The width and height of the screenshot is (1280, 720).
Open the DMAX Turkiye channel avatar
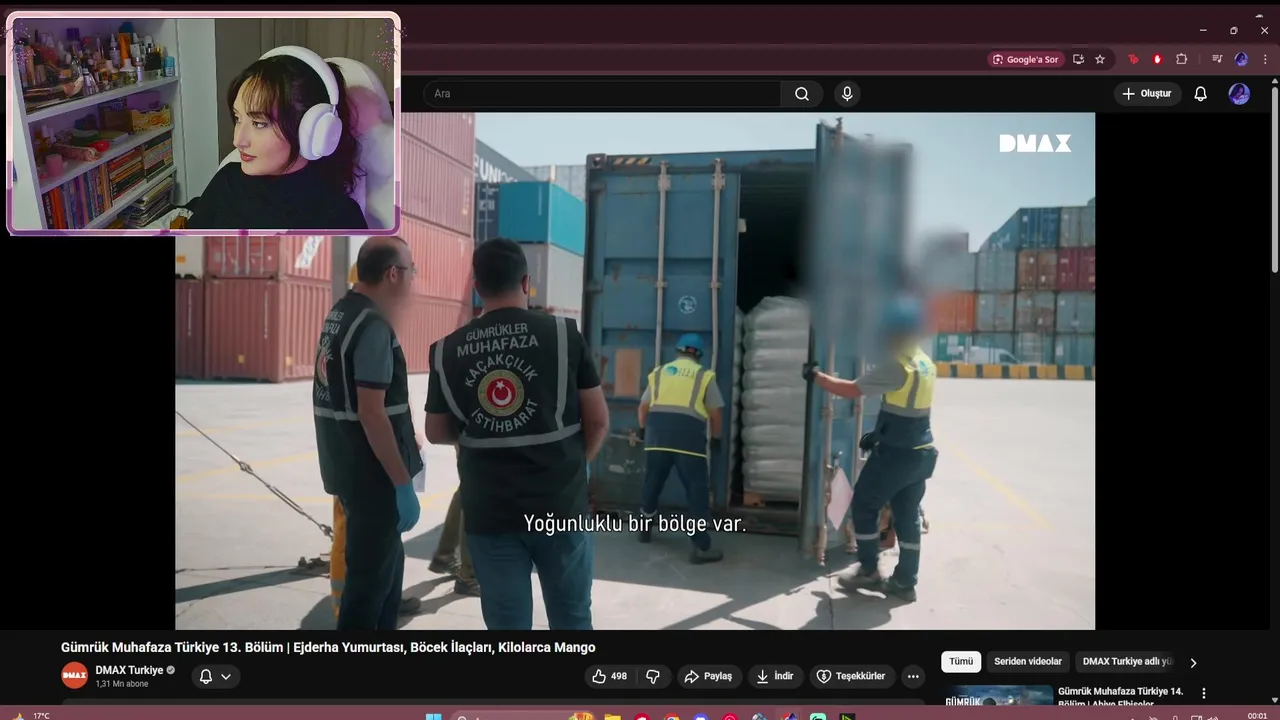tap(75, 675)
